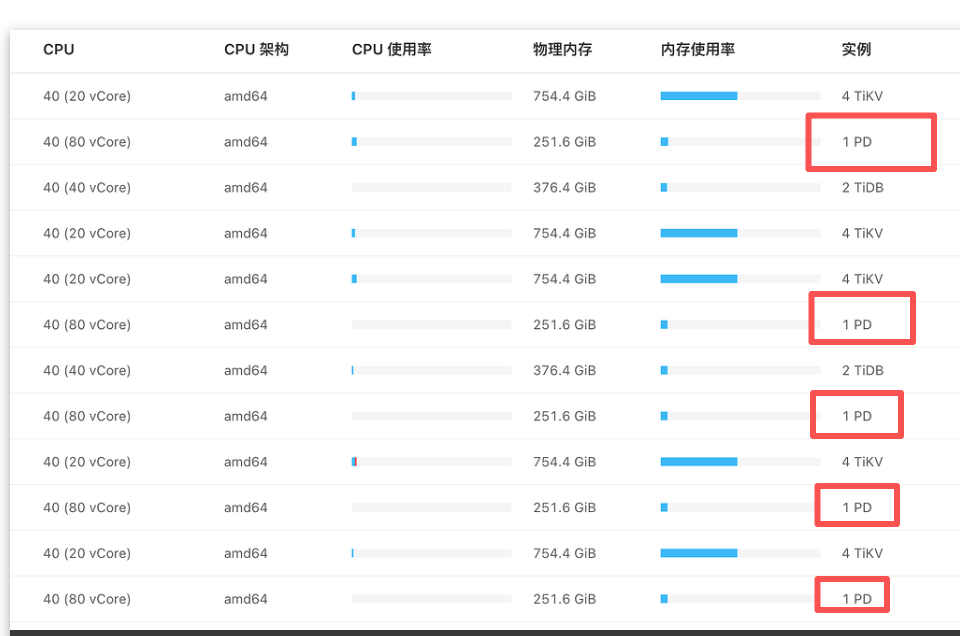
Task: Select 376.4 GiB in TiDB row with empty CPU bar
Action: click(564, 187)
